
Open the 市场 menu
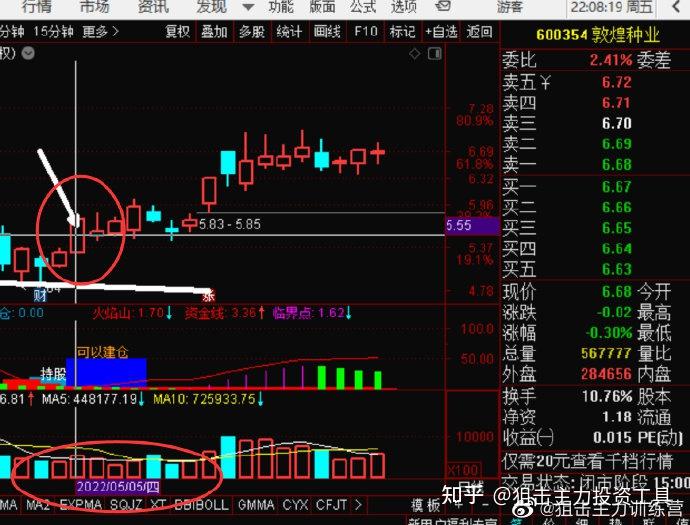pos(94,6)
